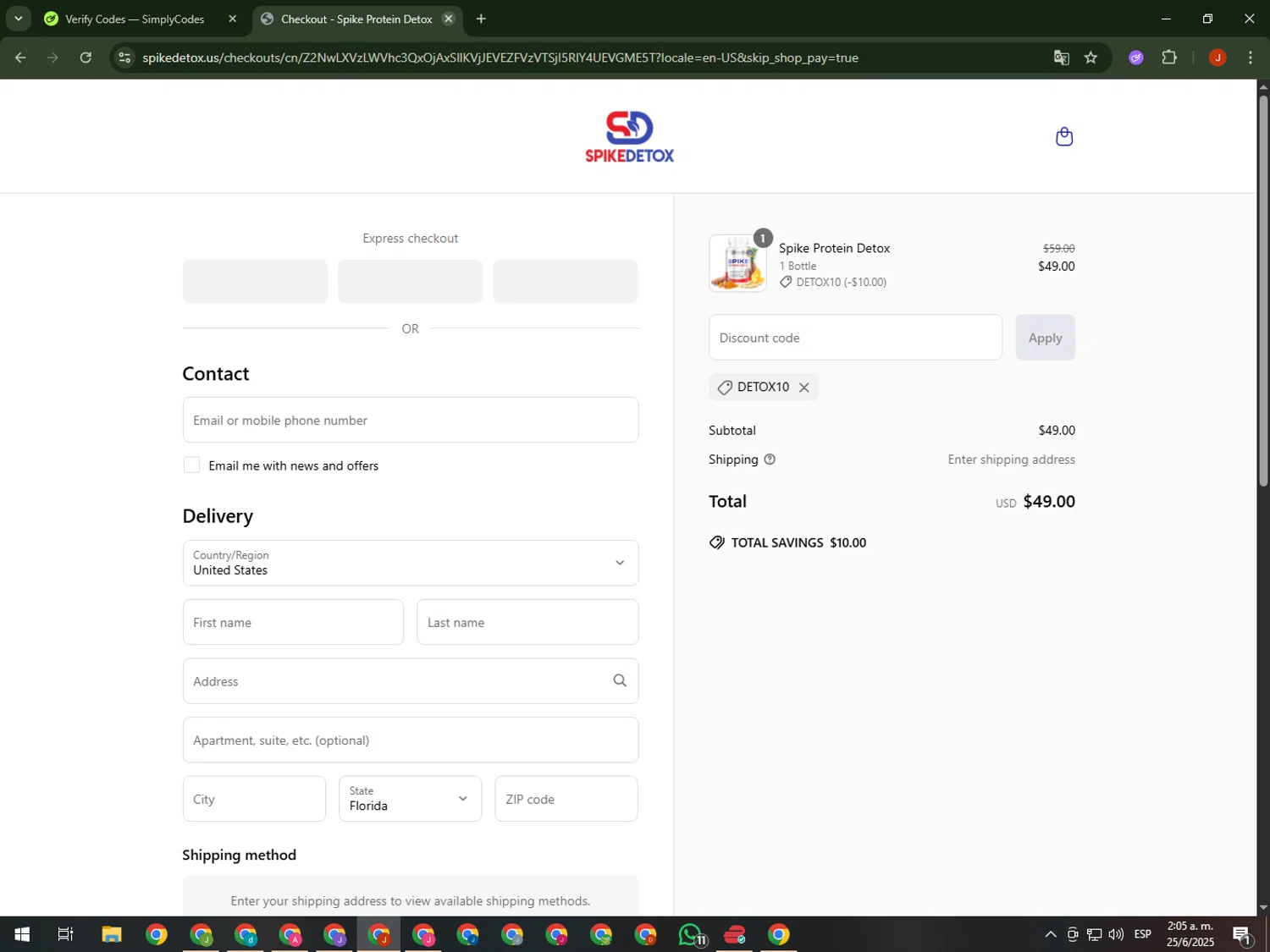Open a new browser tab

[481, 19]
